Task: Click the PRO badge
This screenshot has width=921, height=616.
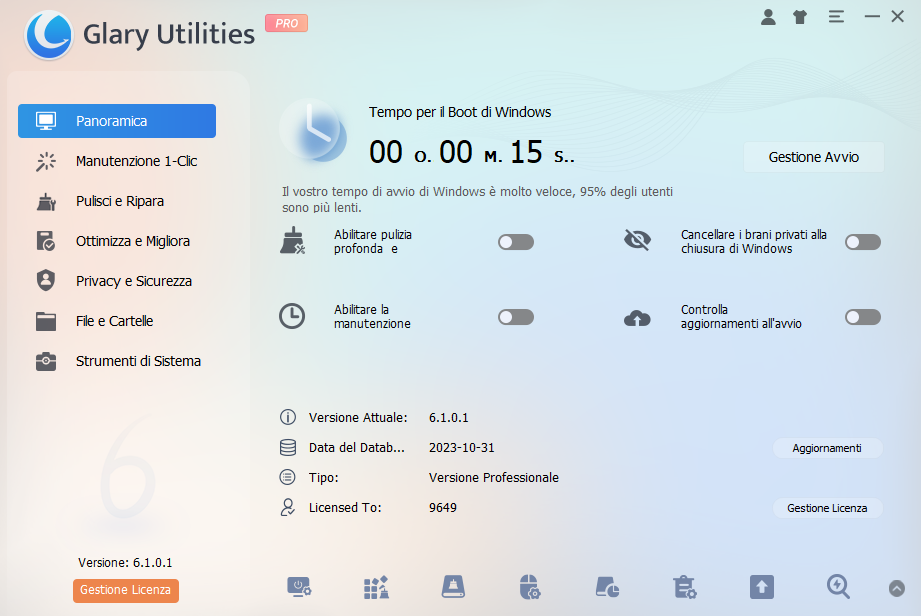Action: click(x=287, y=23)
